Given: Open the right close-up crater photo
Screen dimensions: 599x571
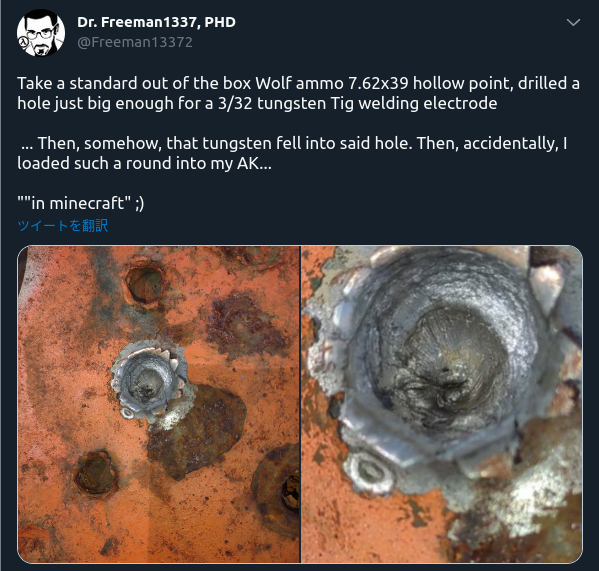Looking at the screenshot, I should tap(442, 404).
